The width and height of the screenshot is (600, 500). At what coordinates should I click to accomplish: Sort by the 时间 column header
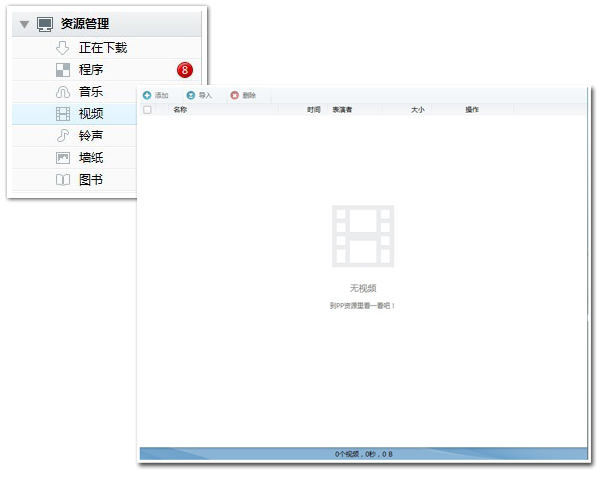(x=314, y=110)
